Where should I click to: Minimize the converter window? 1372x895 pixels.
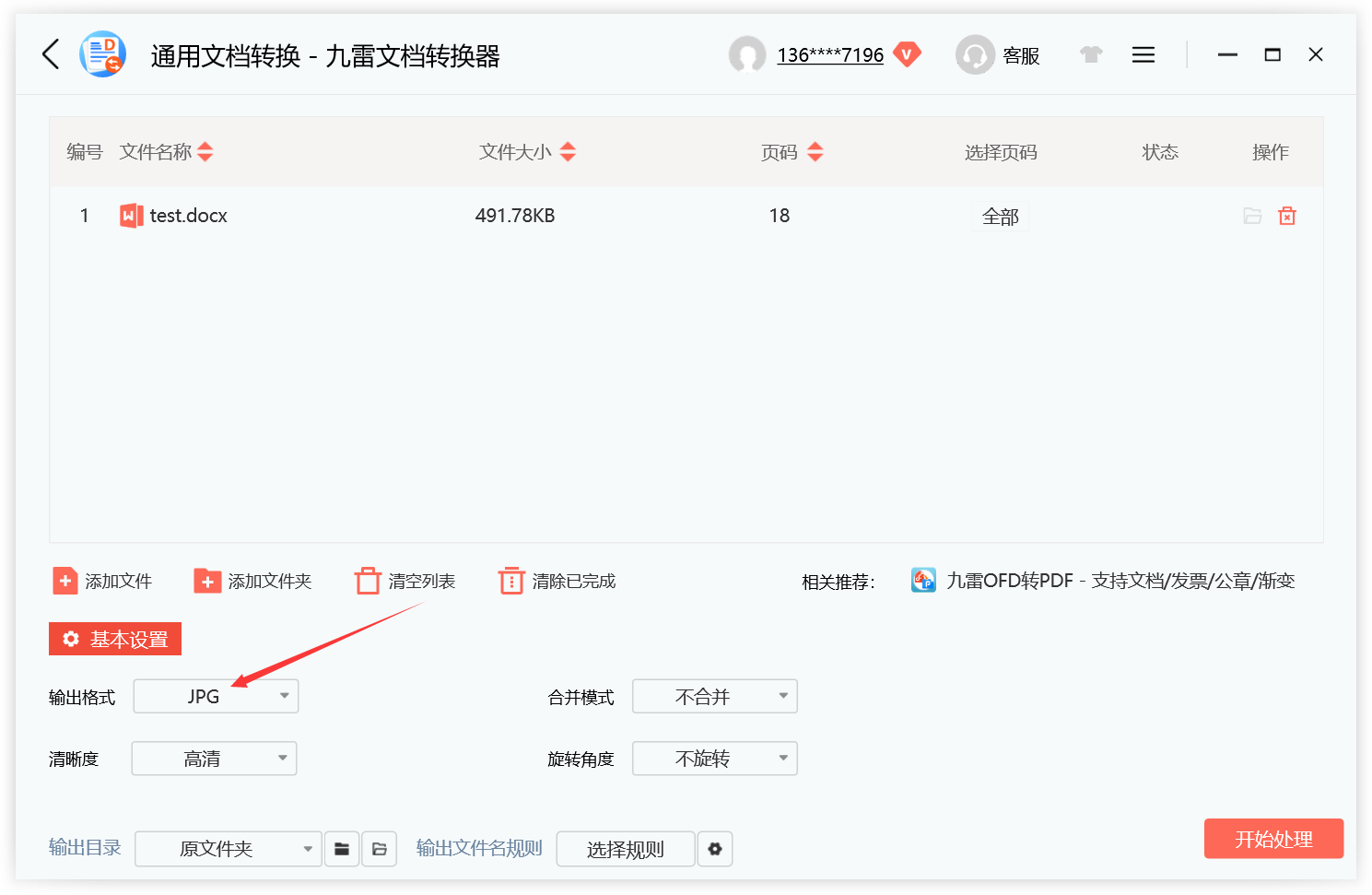point(1227,55)
